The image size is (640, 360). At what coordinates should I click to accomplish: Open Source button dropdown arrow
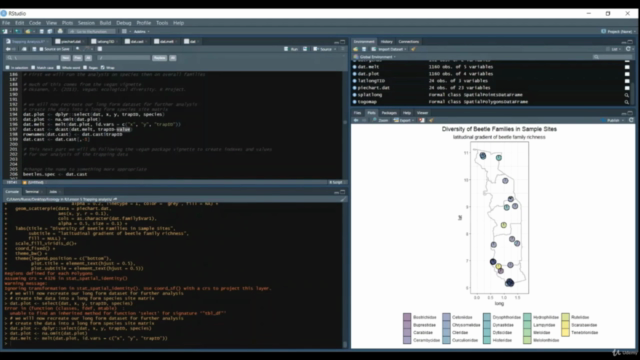[335, 49]
